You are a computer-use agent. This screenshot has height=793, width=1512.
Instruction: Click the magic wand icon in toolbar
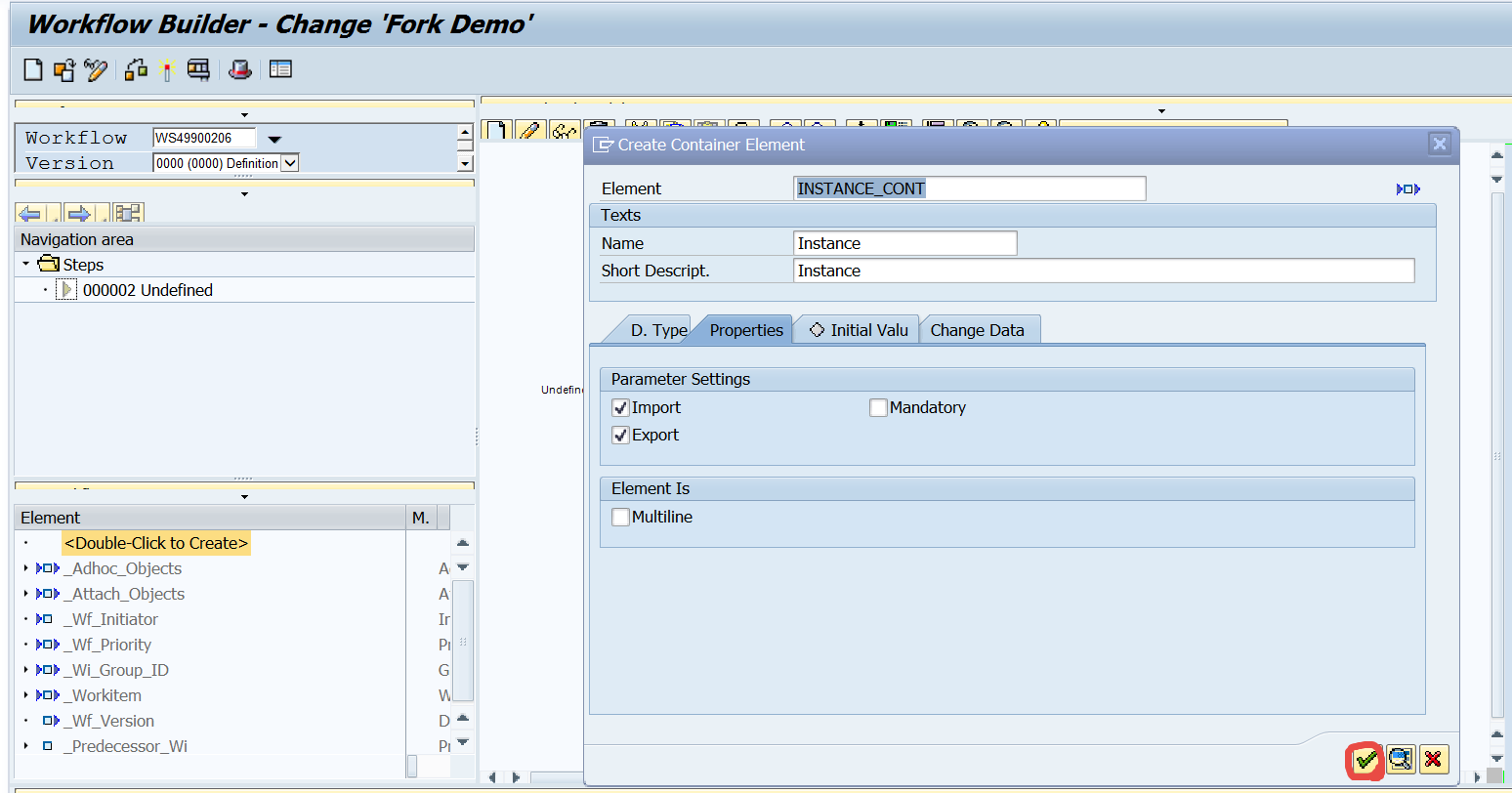coord(167,70)
